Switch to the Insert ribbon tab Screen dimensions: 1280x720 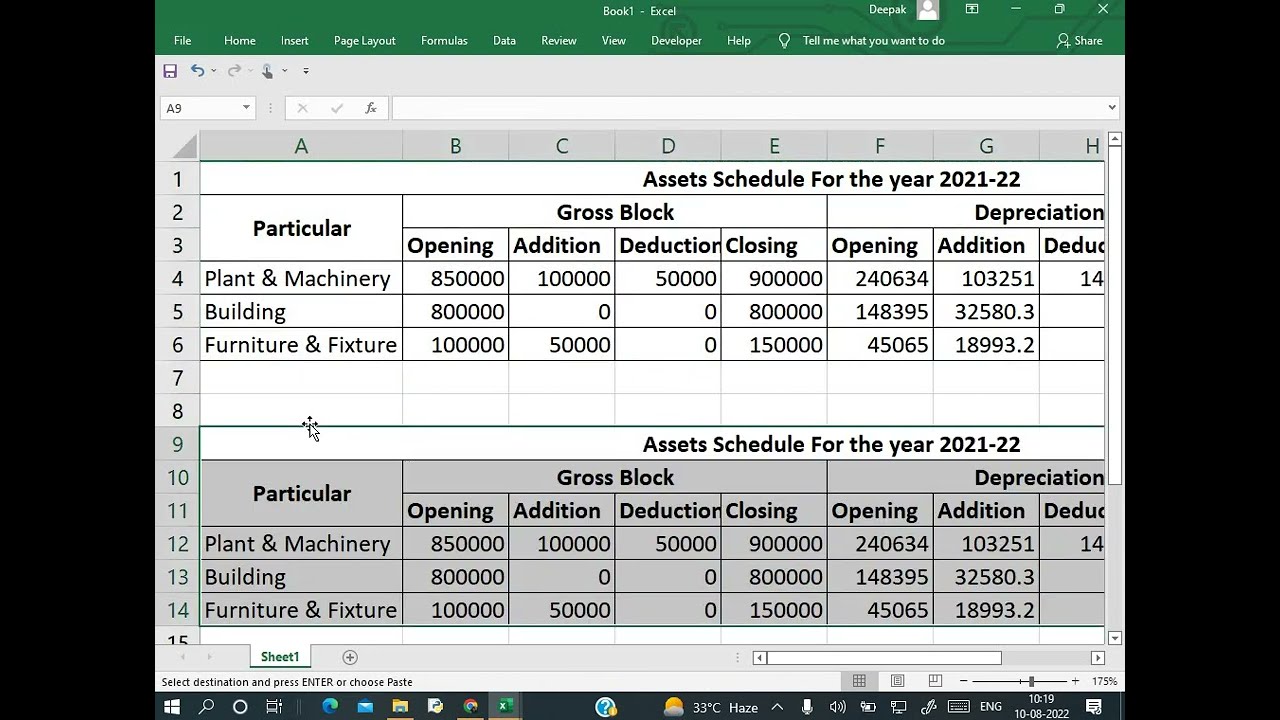(294, 41)
